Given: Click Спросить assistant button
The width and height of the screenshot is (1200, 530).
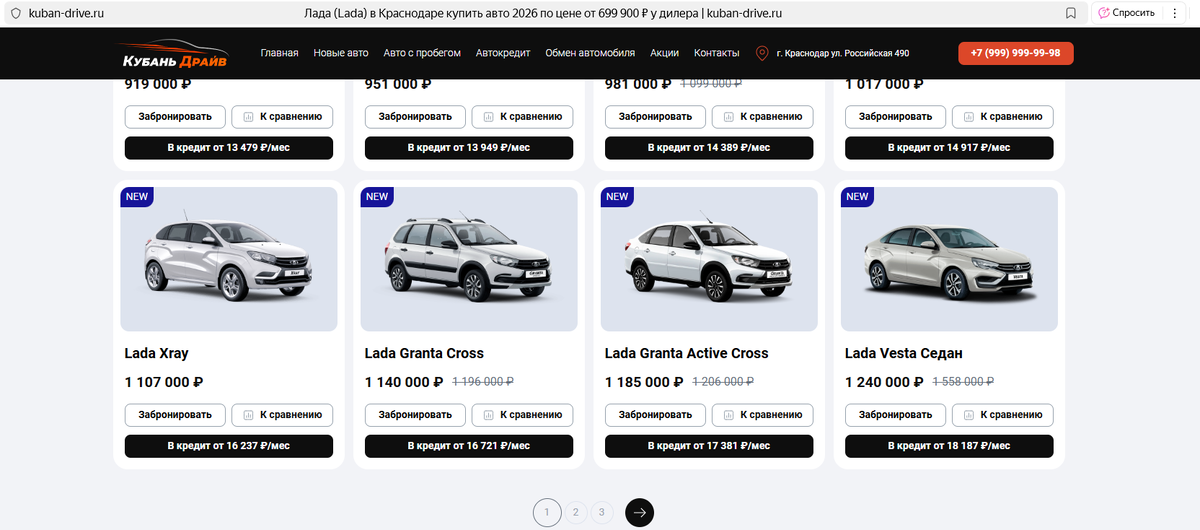Looking at the screenshot, I should [x=1127, y=13].
